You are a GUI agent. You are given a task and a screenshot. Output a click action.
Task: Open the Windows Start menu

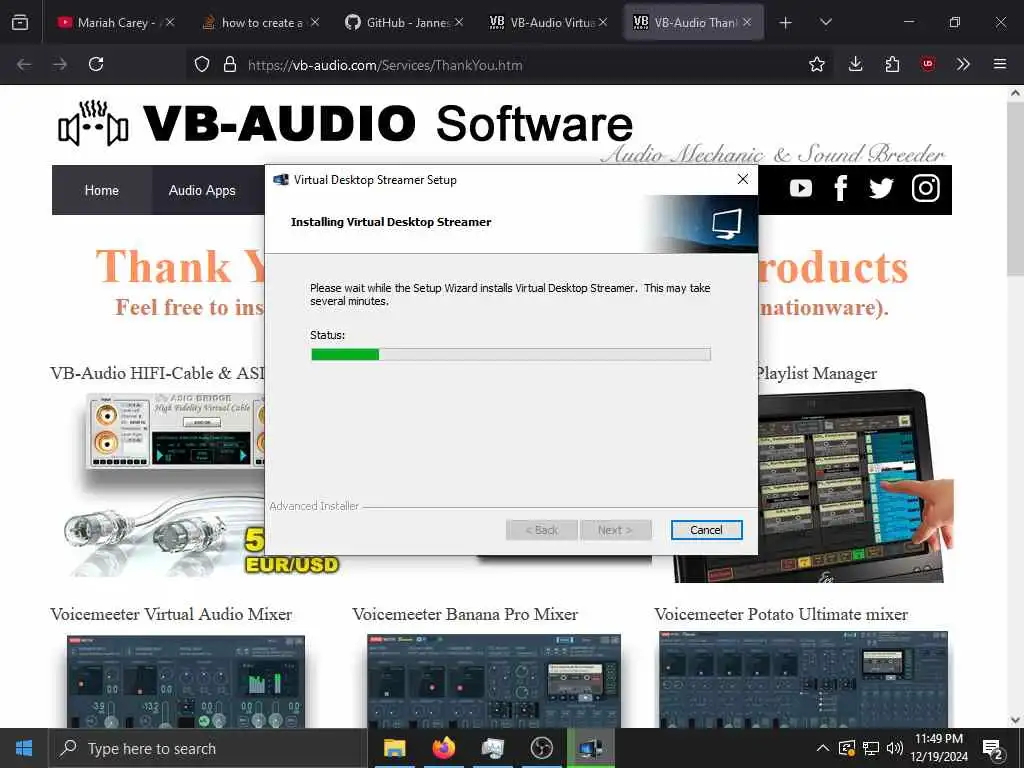pyautogui.click(x=24, y=748)
